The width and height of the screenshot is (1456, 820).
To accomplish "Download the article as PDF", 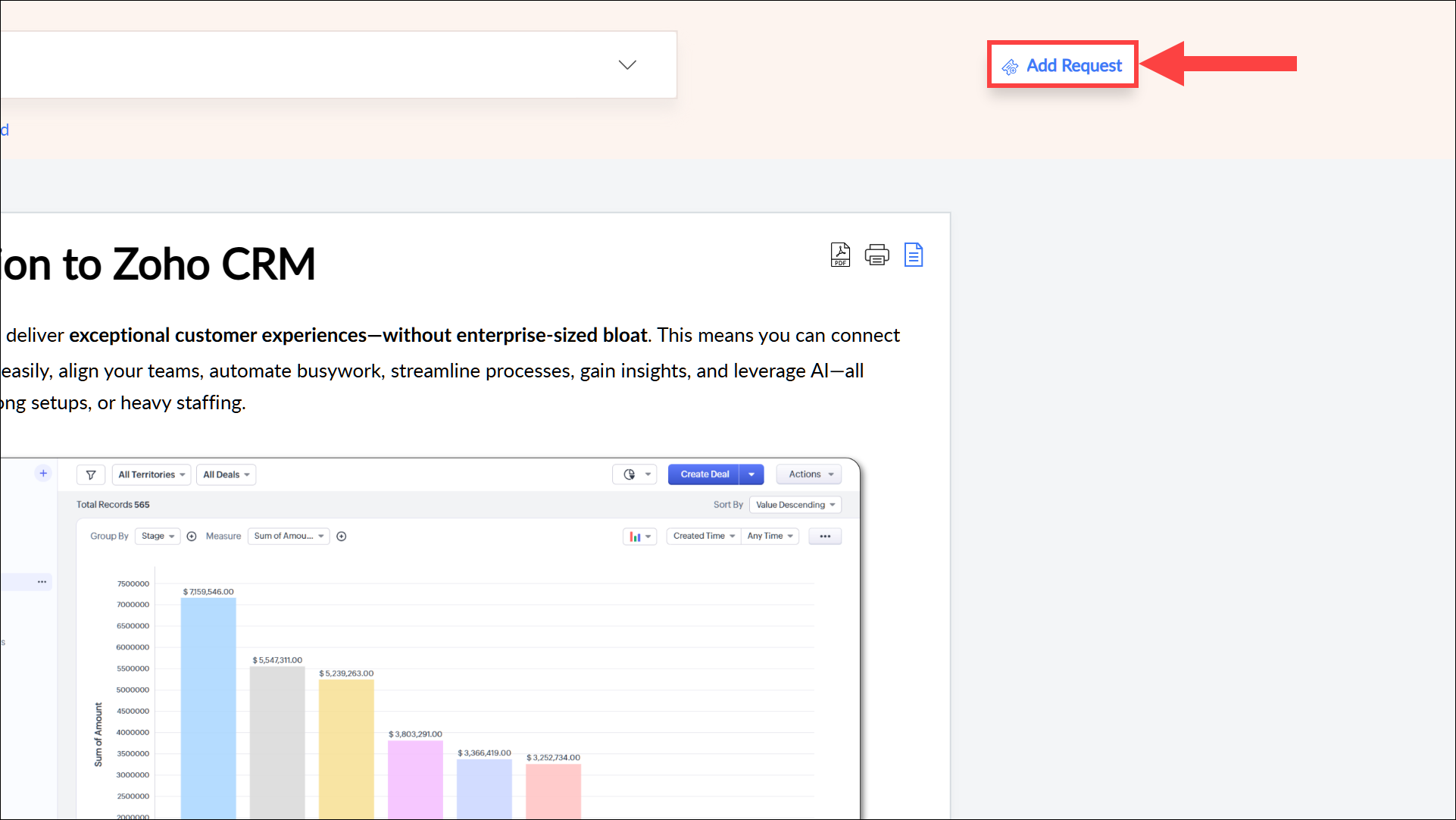I will pyautogui.click(x=840, y=255).
